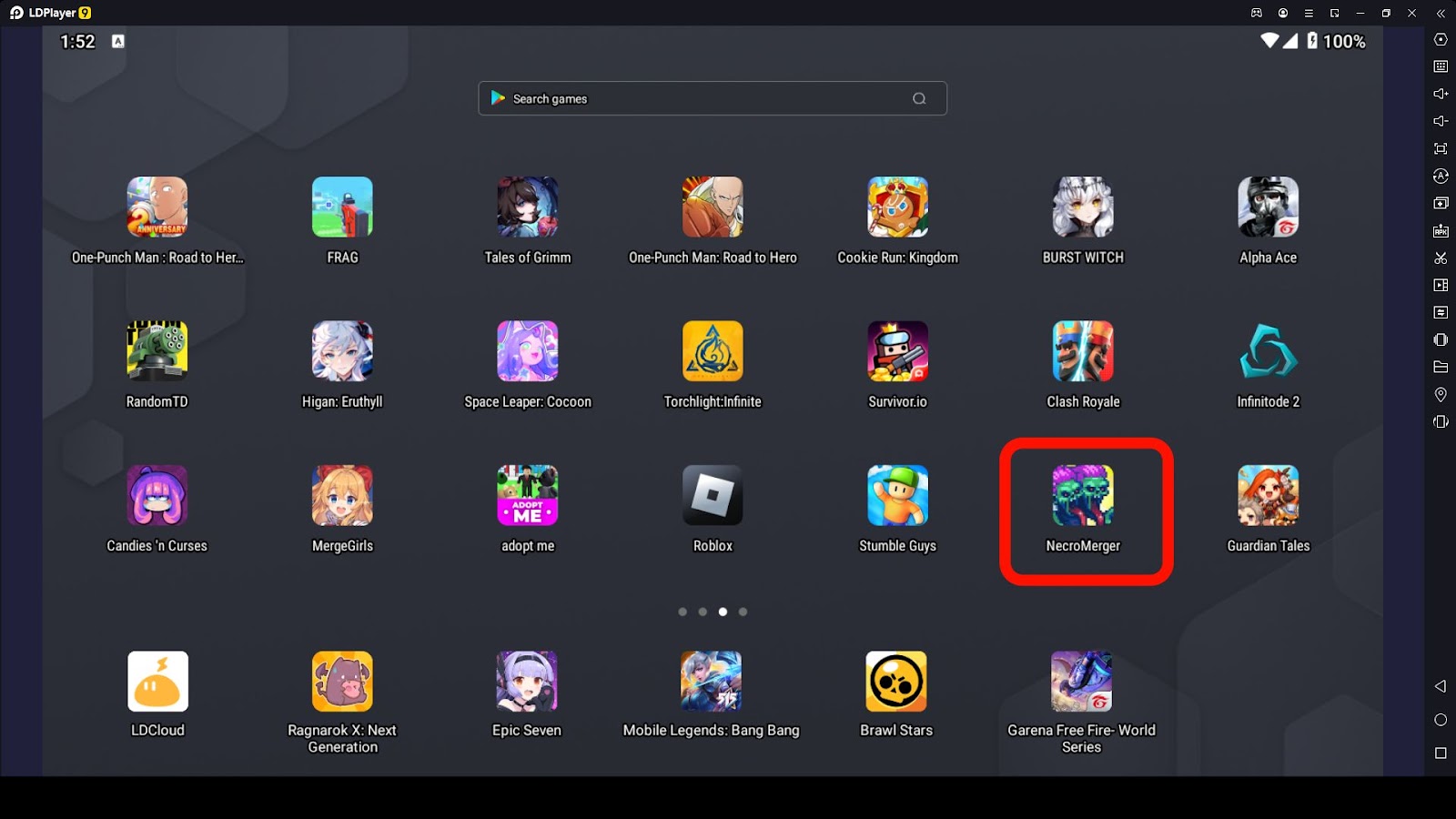This screenshot has width=1456, height=819.
Task: Open the gamepad icon in title bar
Action: 1257,13
